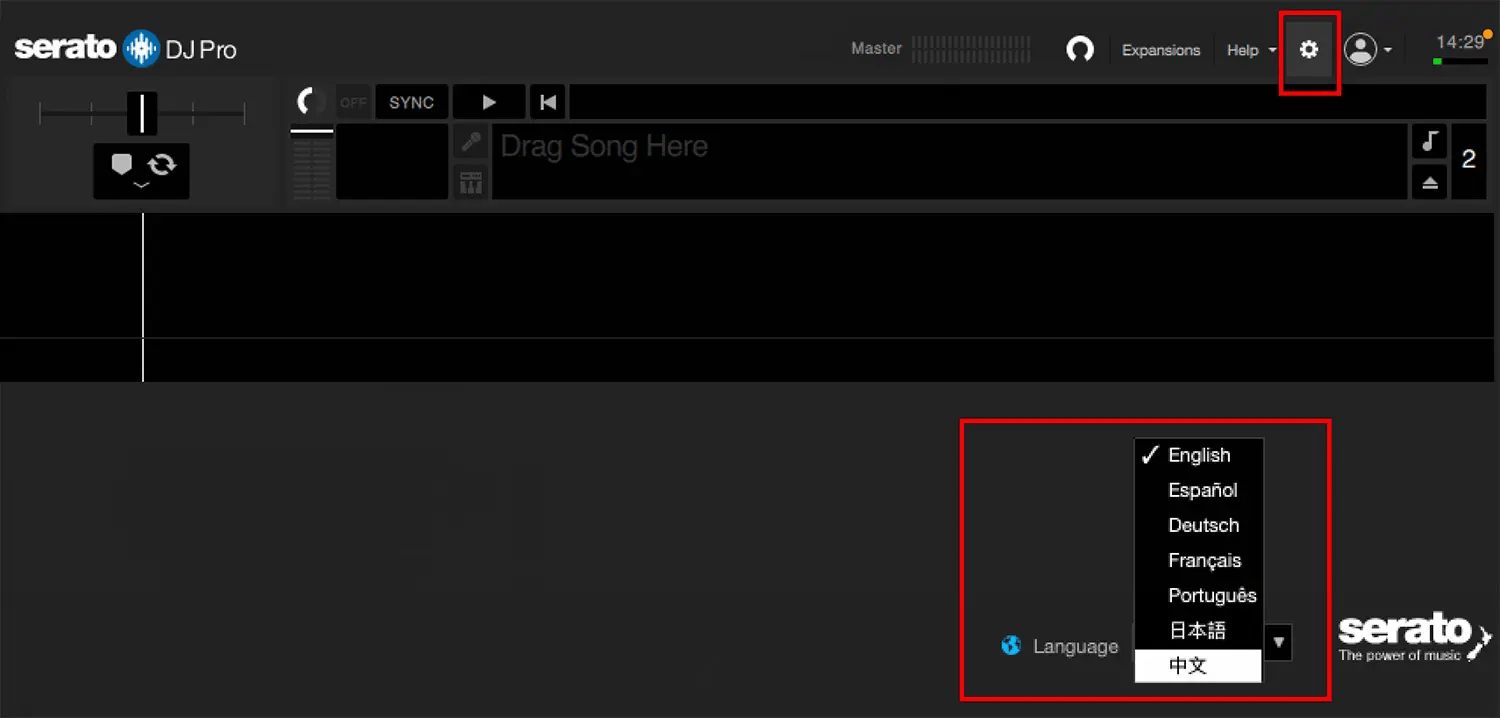The height and width of the screenshot is (718, 1500).
Task: Open the Help dropdown
Action: pyautogui.click(x=1247, y=49)
